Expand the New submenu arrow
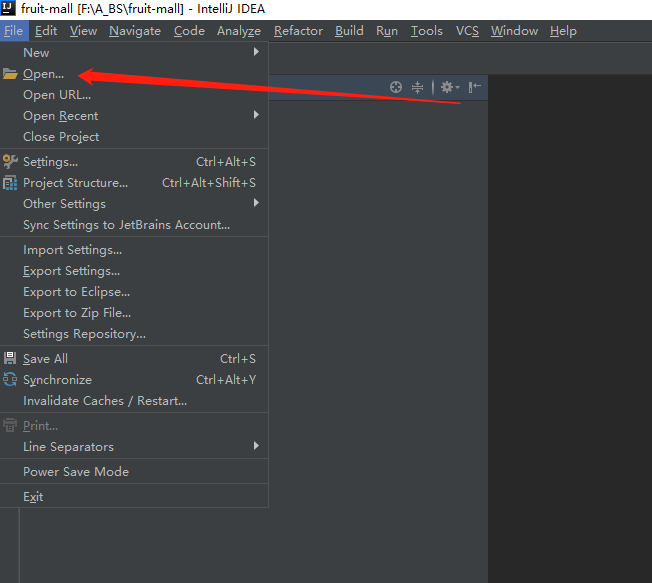 (256, 52)
